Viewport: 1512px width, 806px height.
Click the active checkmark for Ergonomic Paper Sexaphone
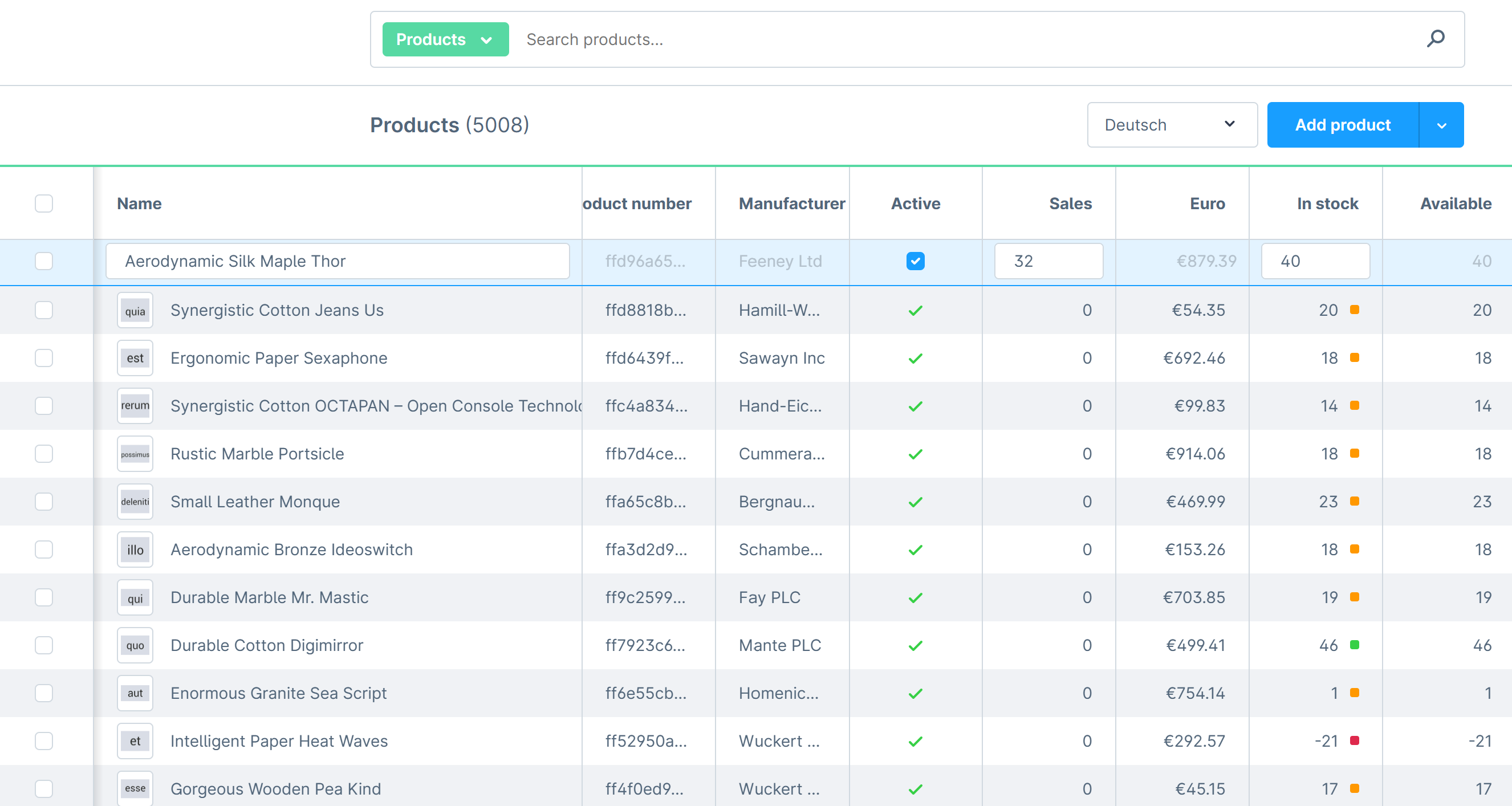click(x=915, y=357)
